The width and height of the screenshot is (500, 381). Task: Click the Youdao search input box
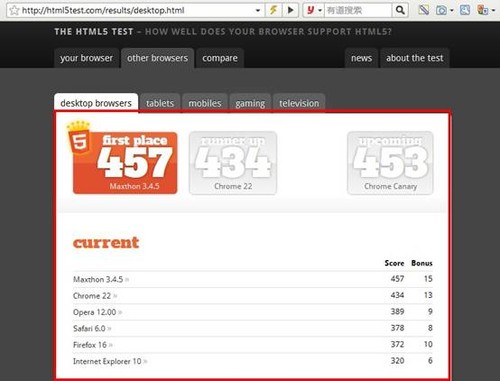point(358,10)
